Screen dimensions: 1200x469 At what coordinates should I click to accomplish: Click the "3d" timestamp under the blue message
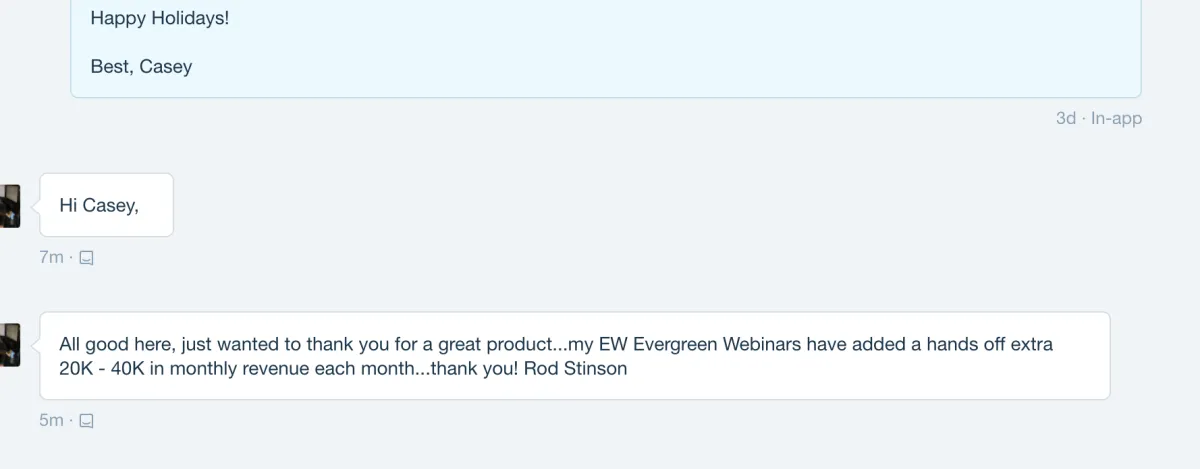coord(1065,118)
